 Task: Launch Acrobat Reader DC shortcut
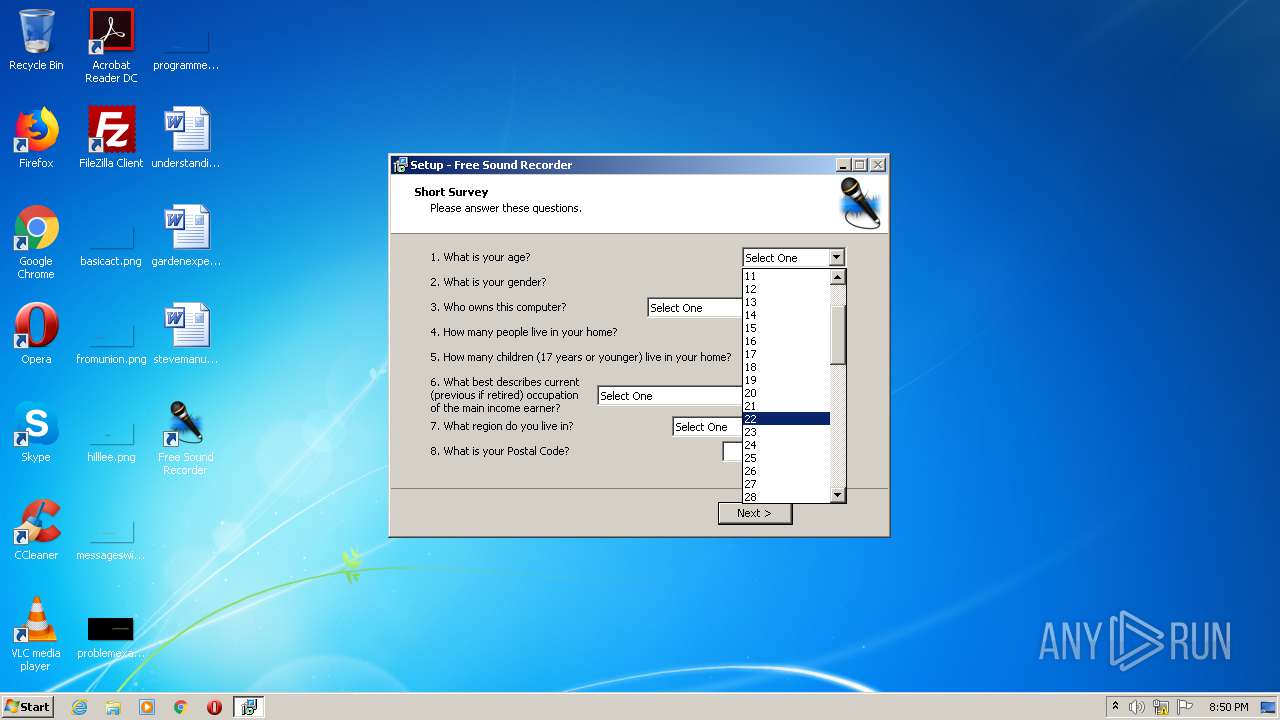[111, 45]
